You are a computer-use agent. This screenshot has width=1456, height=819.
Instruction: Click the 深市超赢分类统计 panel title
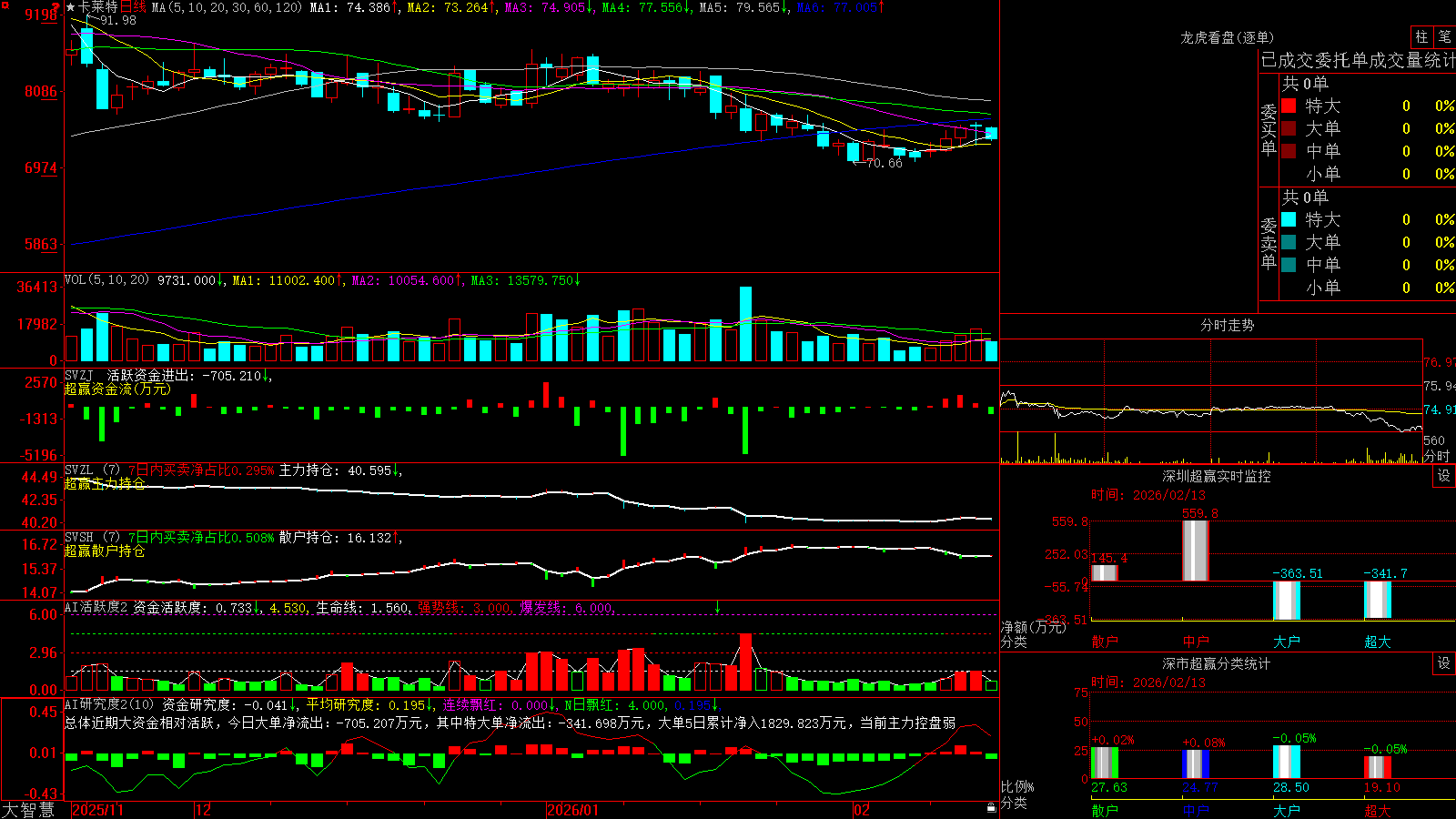[1217, 663]
